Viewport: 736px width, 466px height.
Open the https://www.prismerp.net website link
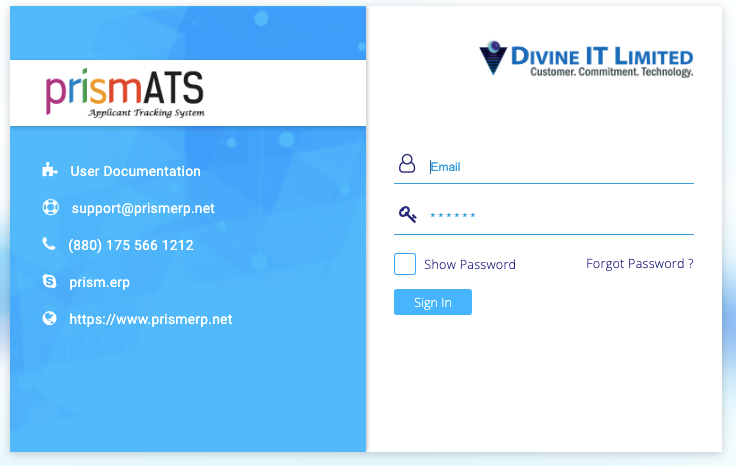coord(151,320)
